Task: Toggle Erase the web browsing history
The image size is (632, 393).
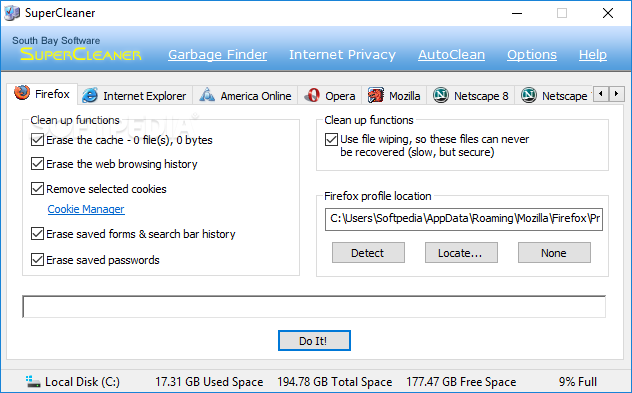Action: point(37,164)
